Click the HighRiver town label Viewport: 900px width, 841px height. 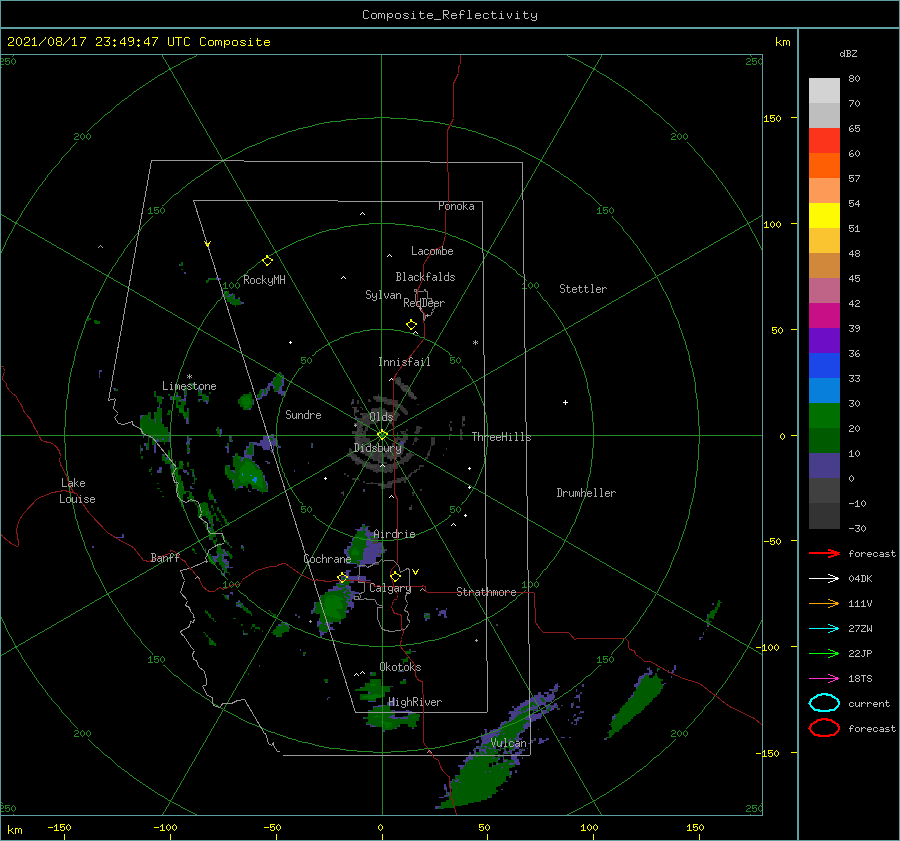pyautogui.click(x=415, y=702)
